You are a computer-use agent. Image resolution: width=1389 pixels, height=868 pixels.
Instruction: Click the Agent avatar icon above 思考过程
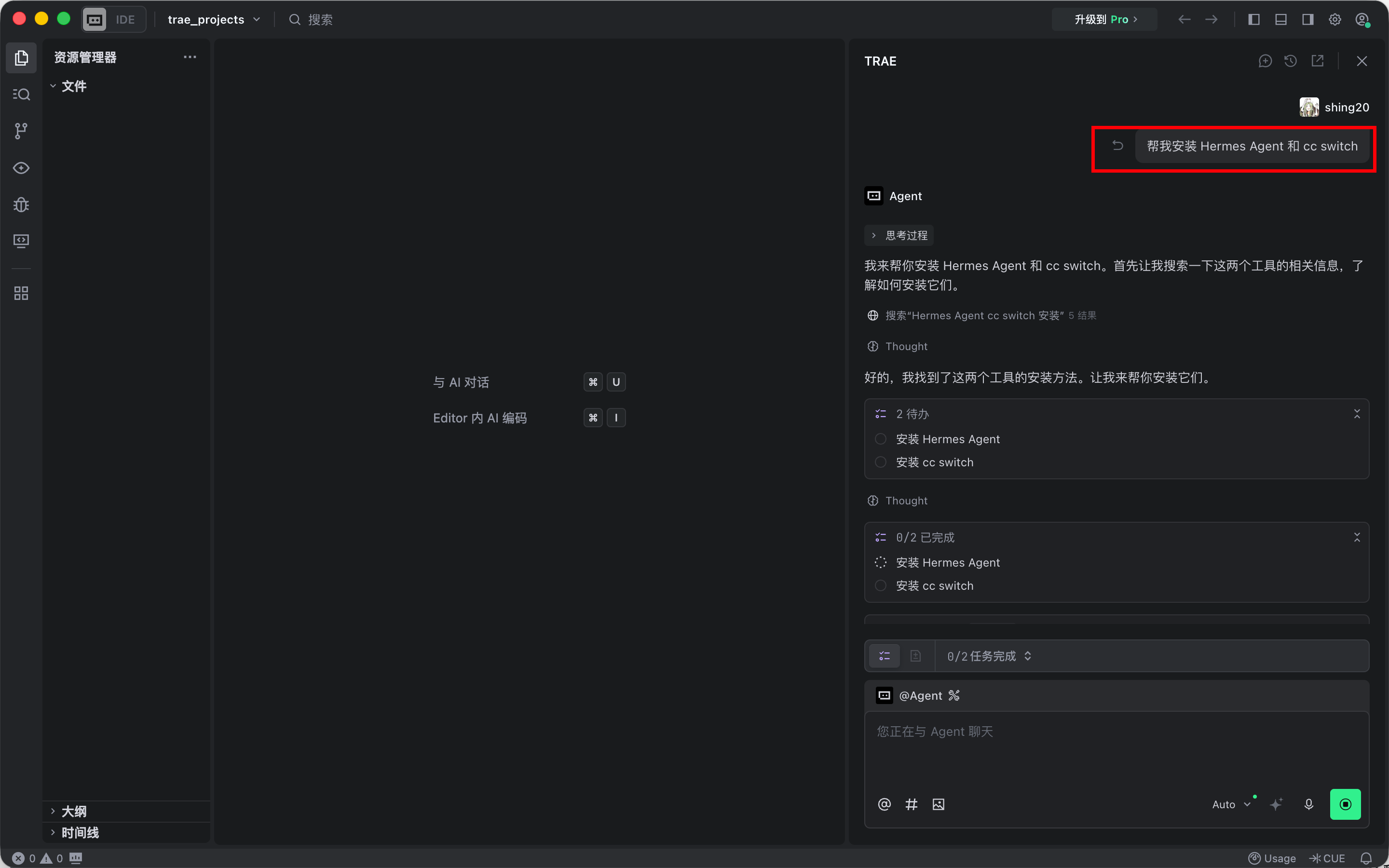tap(873, 196)
